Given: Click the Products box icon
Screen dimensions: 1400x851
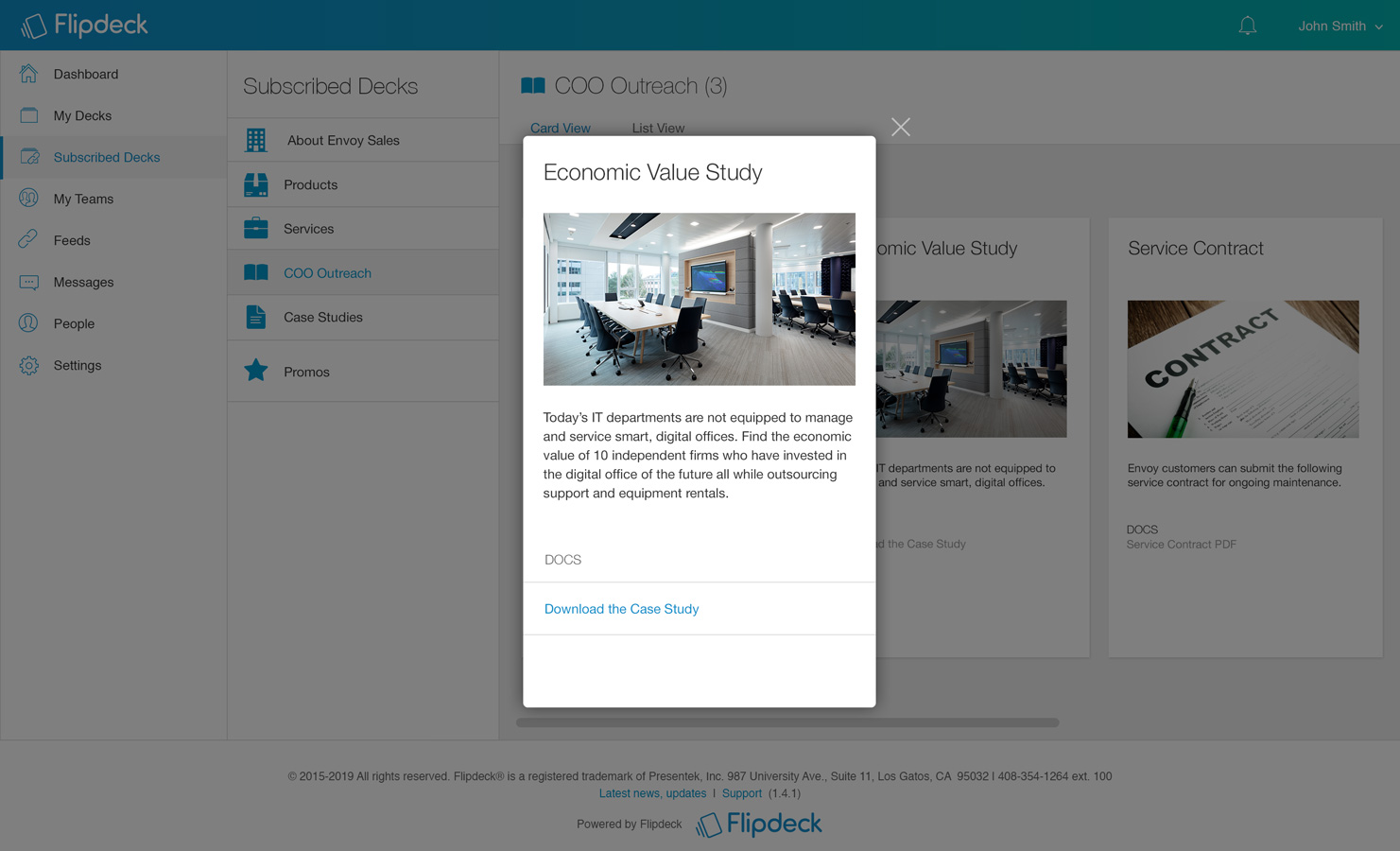Looking at the screenshot, I should point(256,184).
